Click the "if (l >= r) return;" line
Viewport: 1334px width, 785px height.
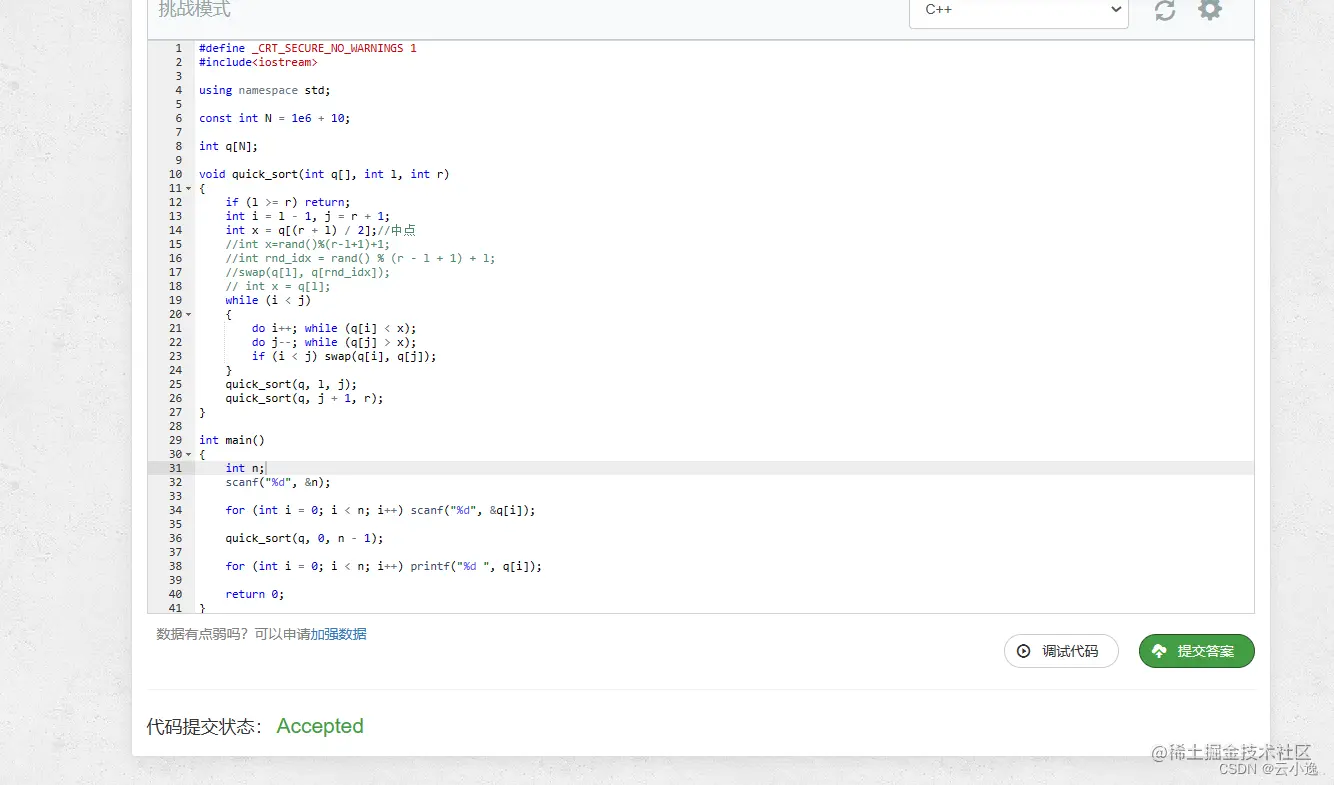coord(288,202)
